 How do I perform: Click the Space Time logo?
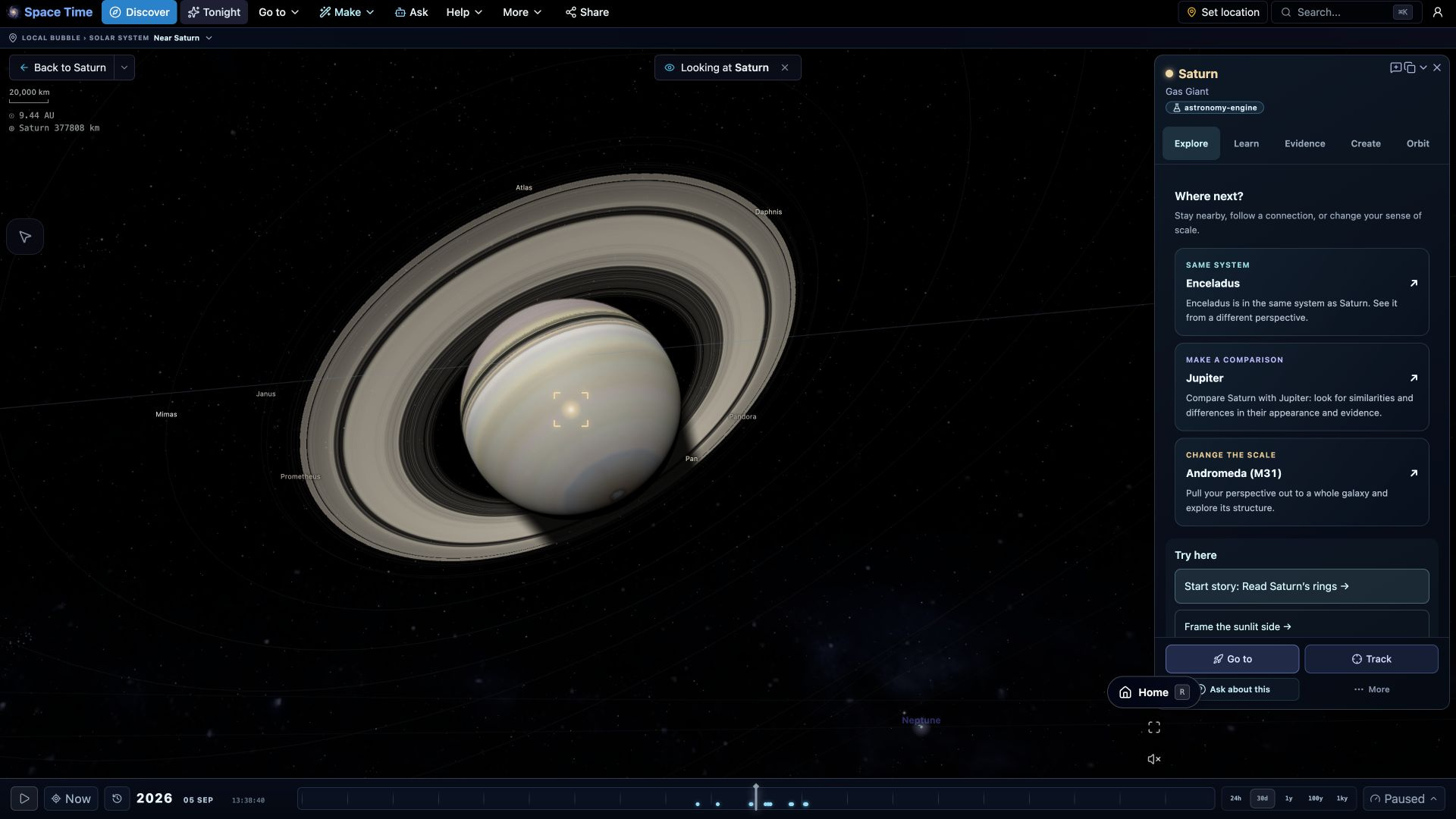(50, 12)
